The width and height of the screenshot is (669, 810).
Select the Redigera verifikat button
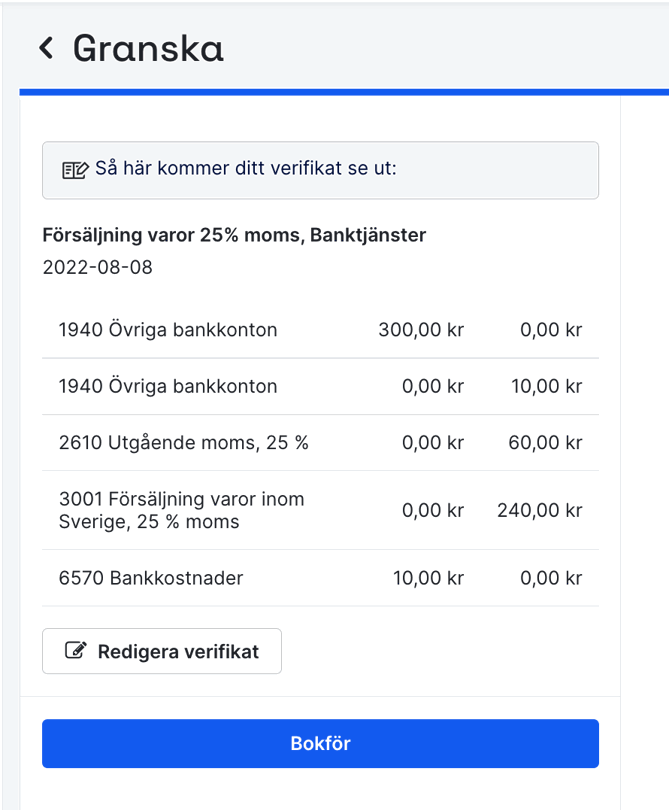tap(161, 651)
